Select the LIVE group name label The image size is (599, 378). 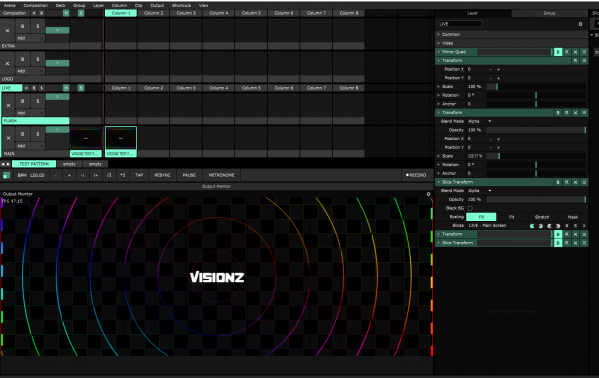[11, 88]
